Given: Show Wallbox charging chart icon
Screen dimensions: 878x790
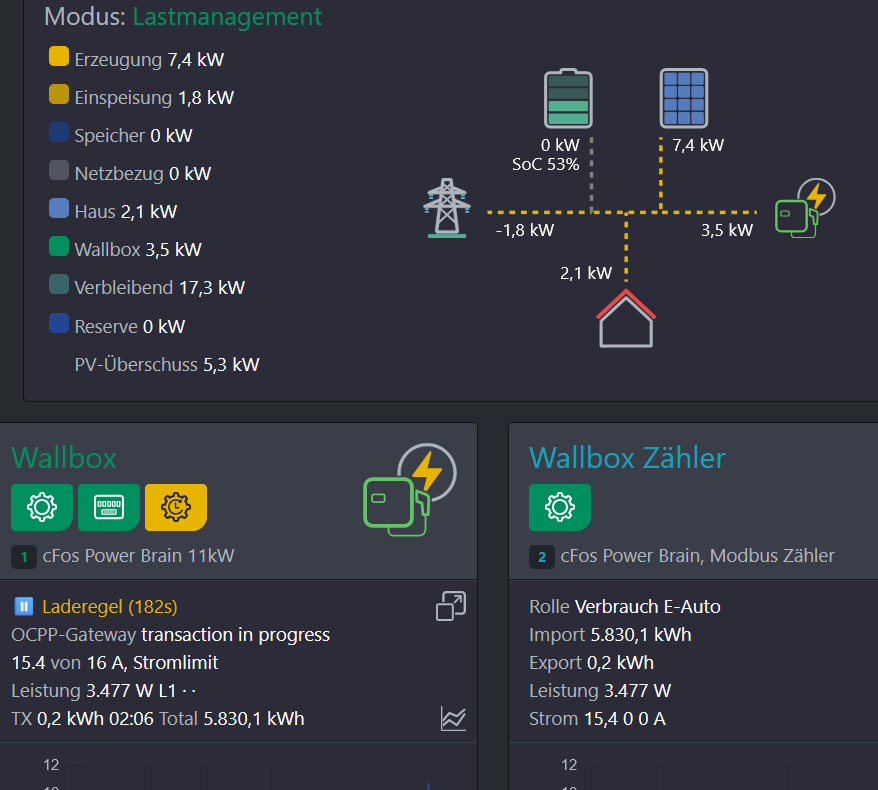Looking at the screenshot, I should (x=453, y=718).
